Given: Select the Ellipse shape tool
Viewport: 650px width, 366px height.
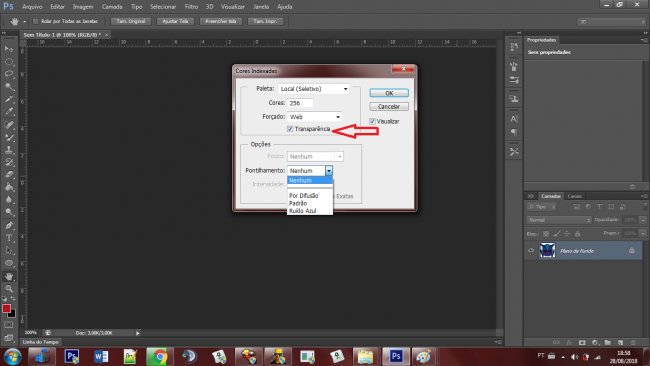Looking at the screenshot, I should [9, 263].
